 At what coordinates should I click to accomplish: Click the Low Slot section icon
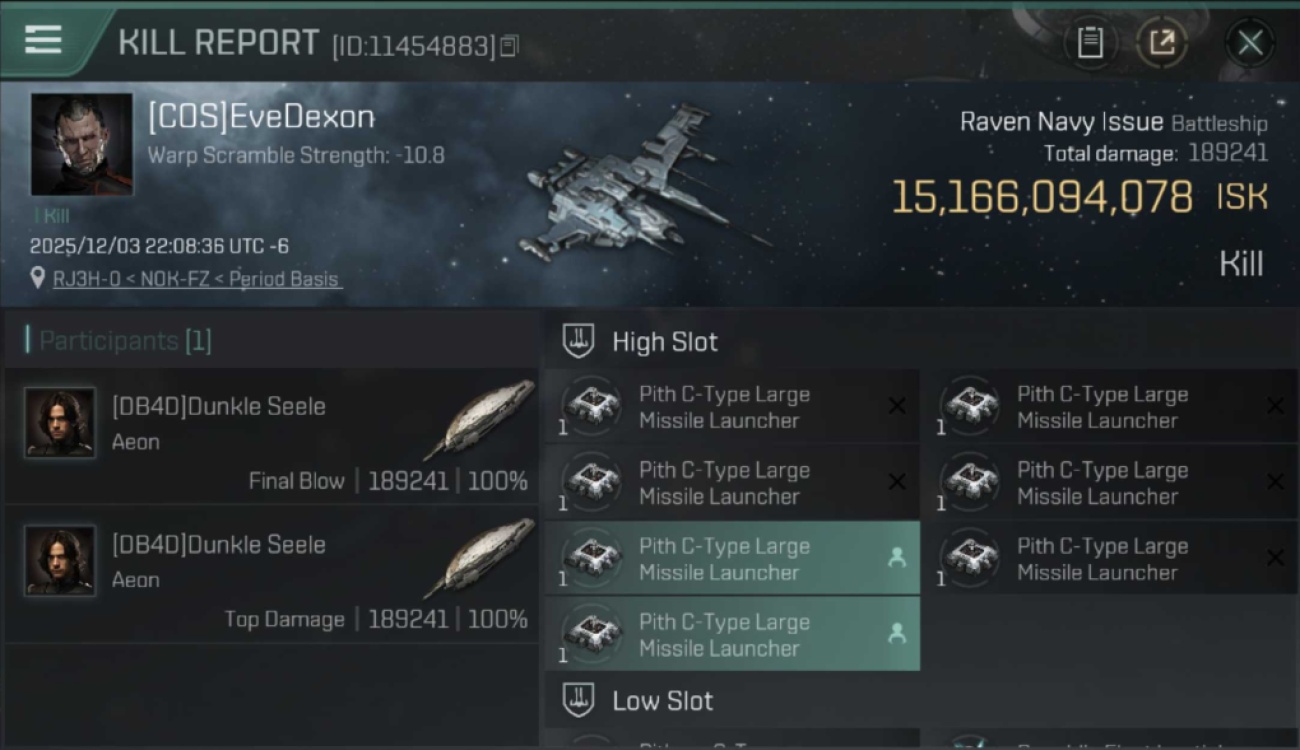[x=579, y=700]
